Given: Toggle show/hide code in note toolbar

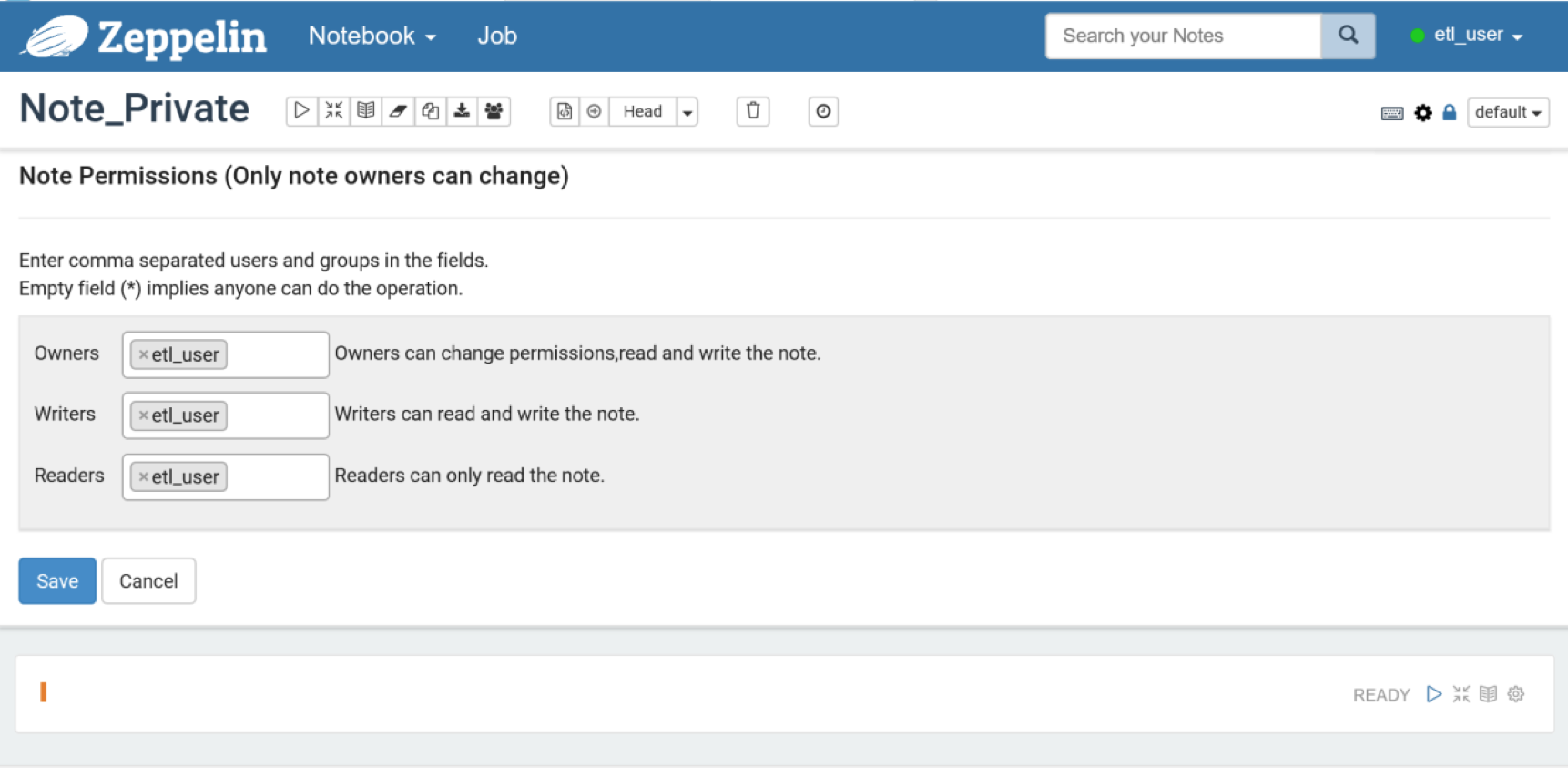Looking at the screenshot, I should (334, 111).
